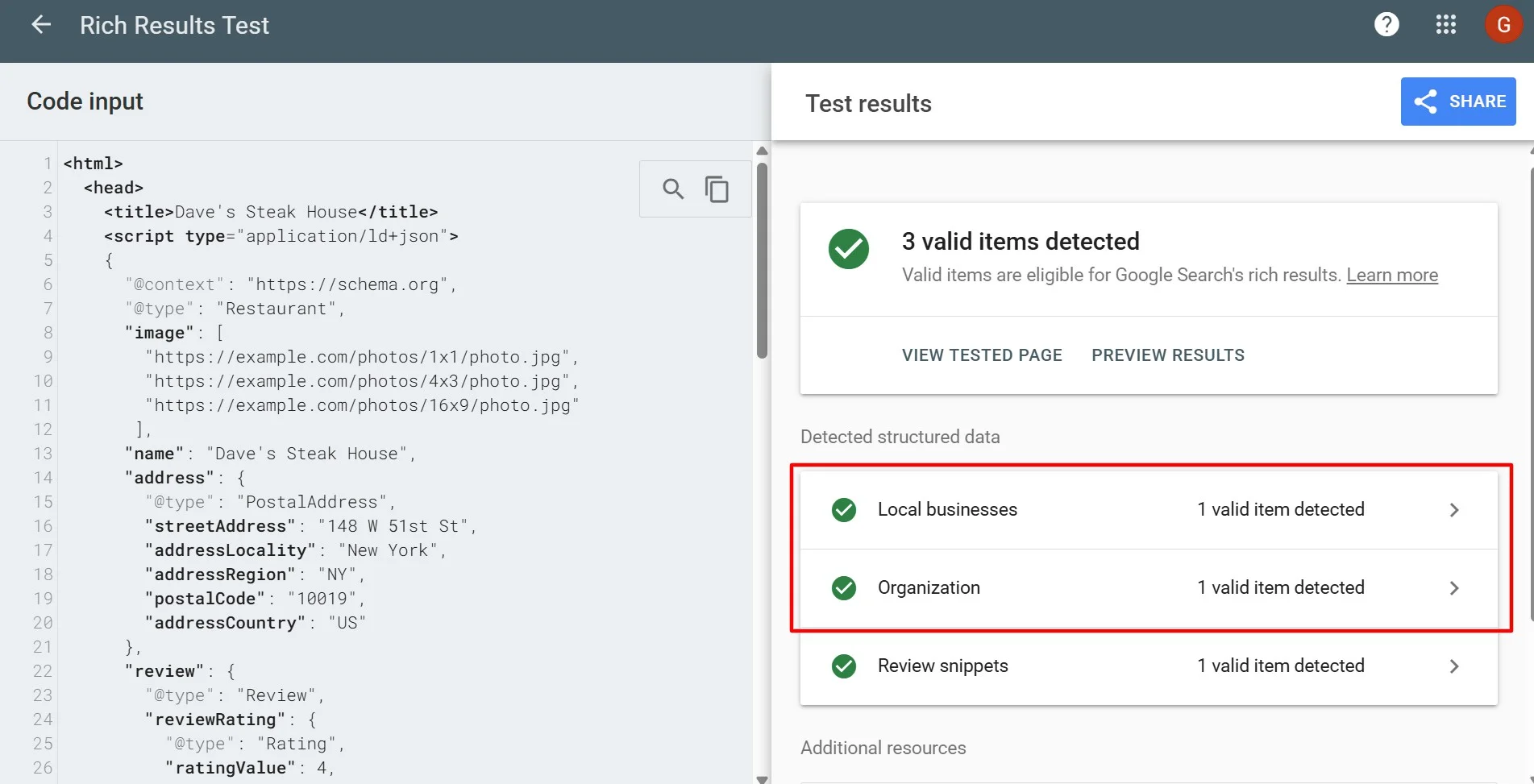1534x784 pixels.
Task: Click the Local businesses green check icon
Action: tap(844, 510)
